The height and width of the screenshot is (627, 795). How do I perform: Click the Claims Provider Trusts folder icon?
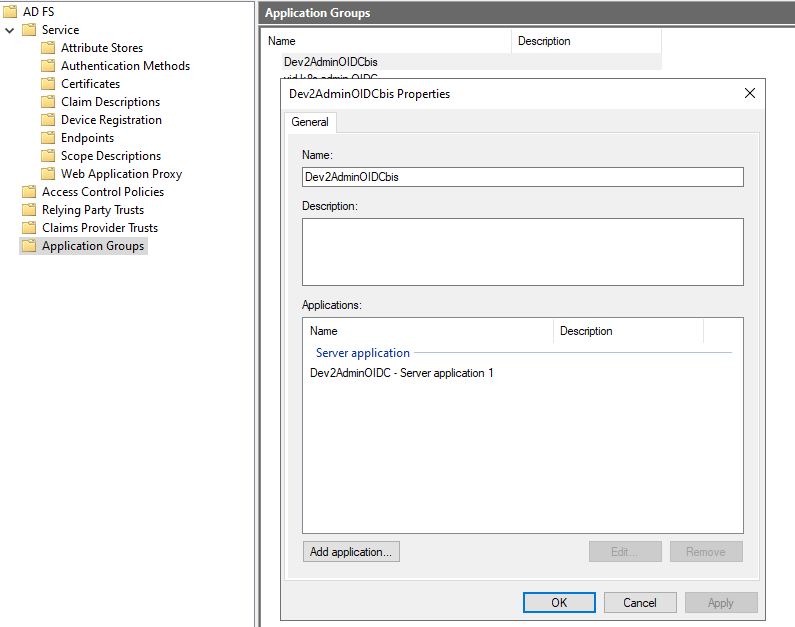(x=29, y=228)
